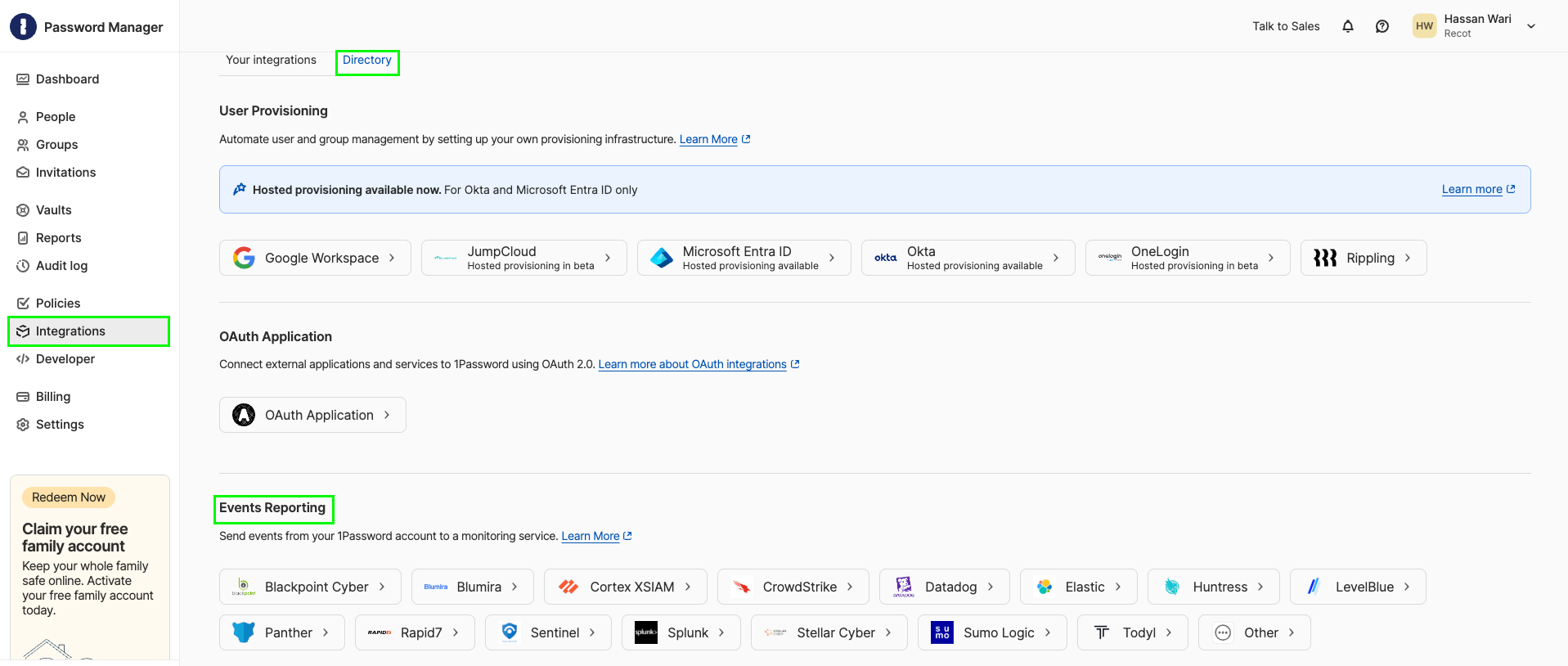Click the hosted provisioning announcement icon
The image size is (1568, 666).
tap(240, 189)
